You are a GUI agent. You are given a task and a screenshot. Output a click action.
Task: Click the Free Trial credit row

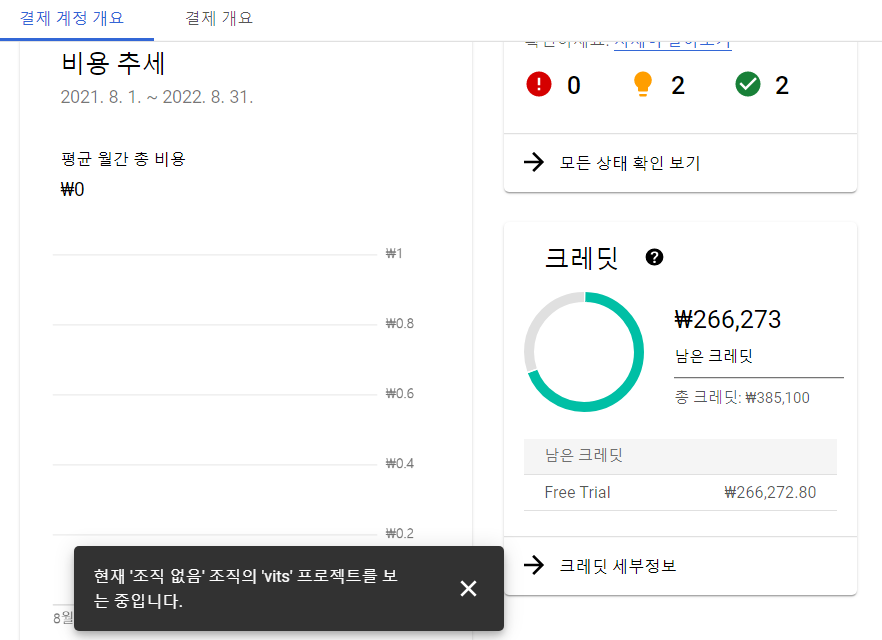click(680, 493)
